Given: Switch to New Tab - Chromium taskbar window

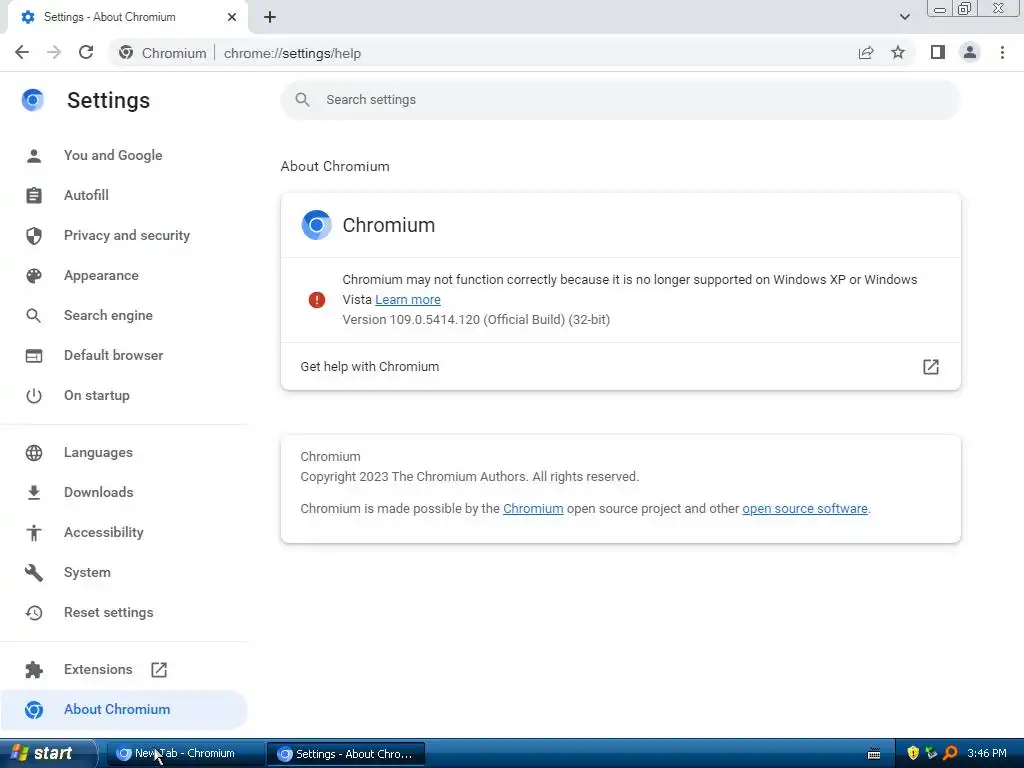Looking at the screenshot, I should [x=185, y=754].
